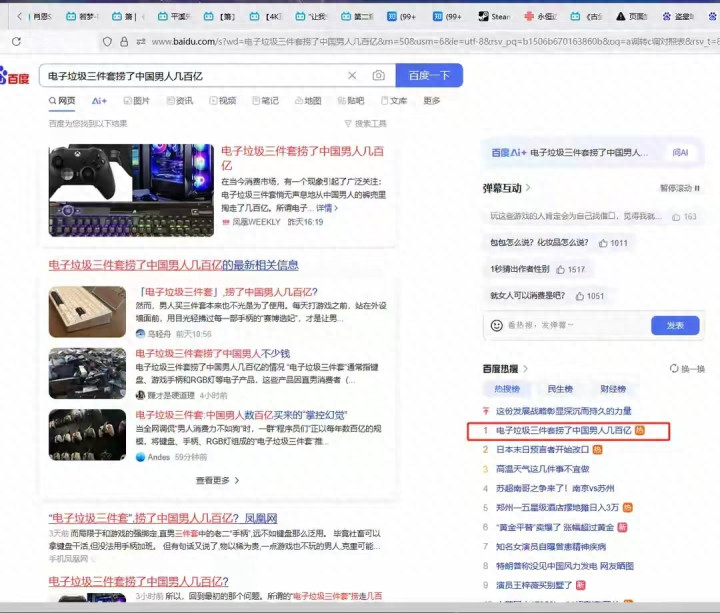Screen dimensions: 720x613
Task: Clear the search box with the X icon
Action: [x=352, y=76]
